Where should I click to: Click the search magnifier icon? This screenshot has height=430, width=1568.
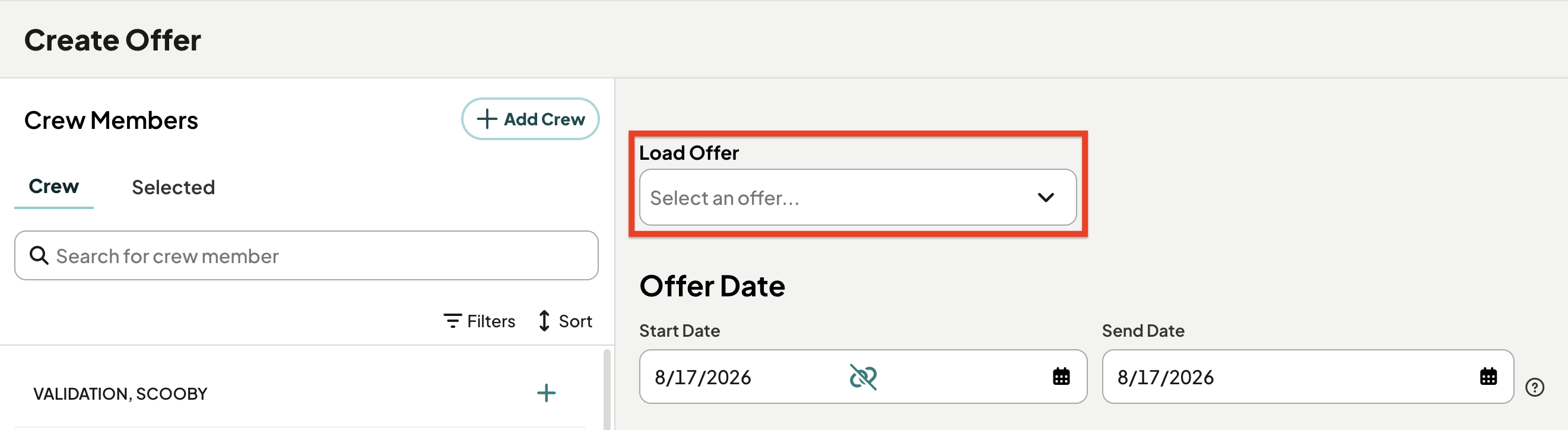(x=39, y=255)
